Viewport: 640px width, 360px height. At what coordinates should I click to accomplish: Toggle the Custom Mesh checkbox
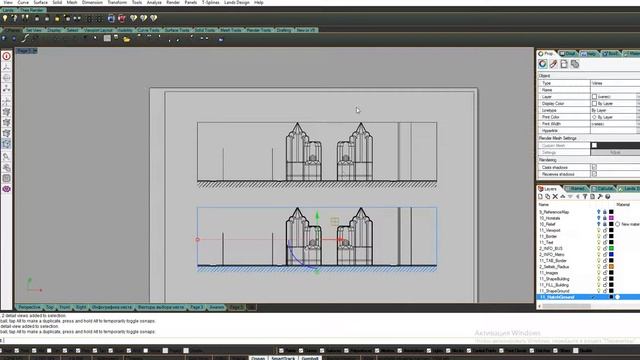[594, 145]
